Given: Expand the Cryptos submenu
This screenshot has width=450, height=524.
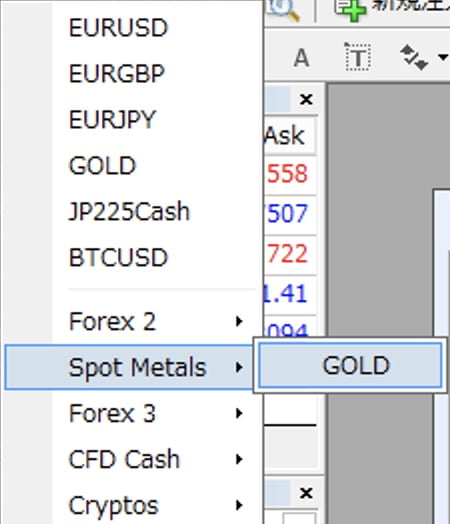Looking at the screenshot, I should 158,505.
